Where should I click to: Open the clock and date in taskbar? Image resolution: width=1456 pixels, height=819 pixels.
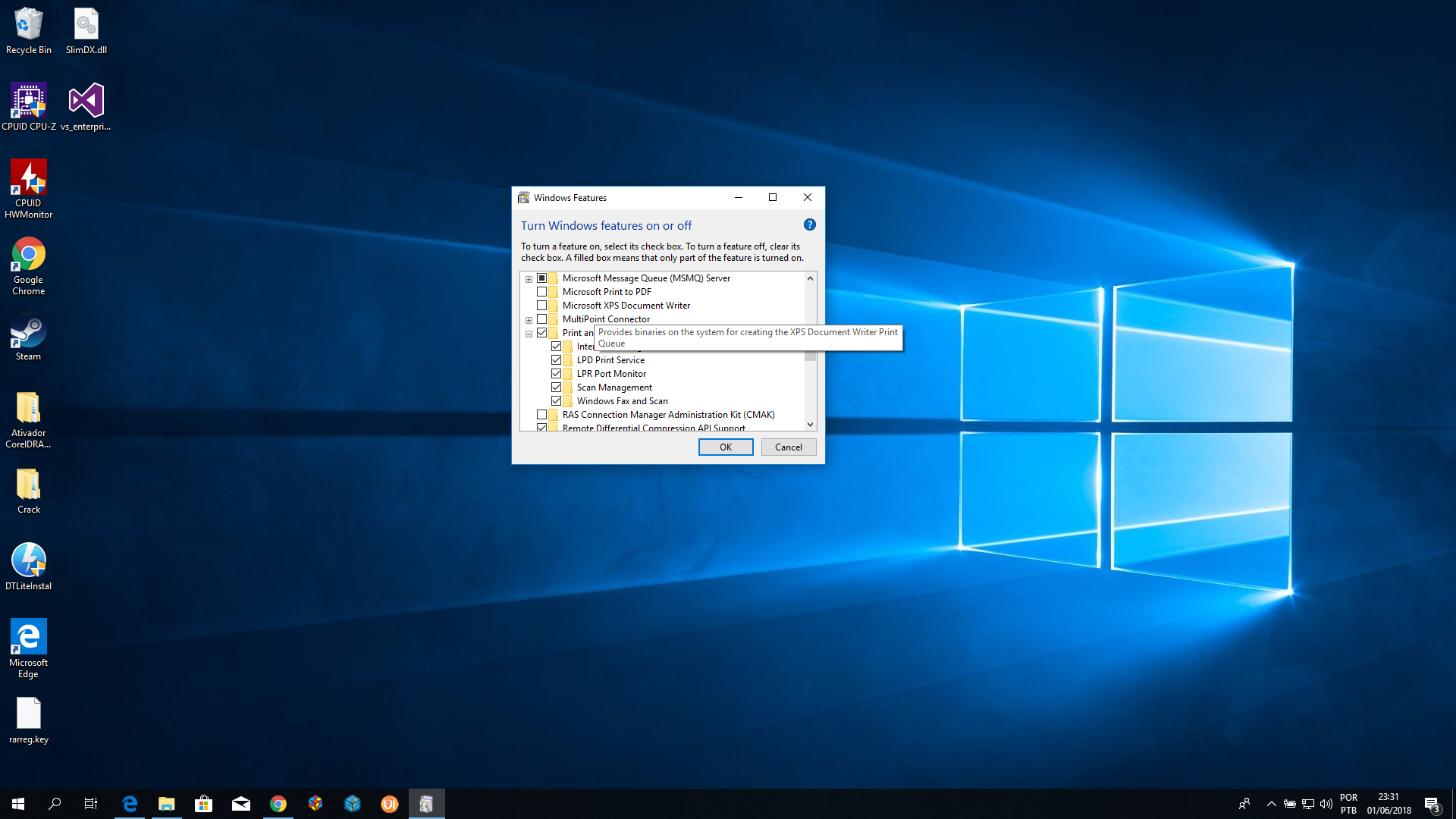(x=1389, y=804)
